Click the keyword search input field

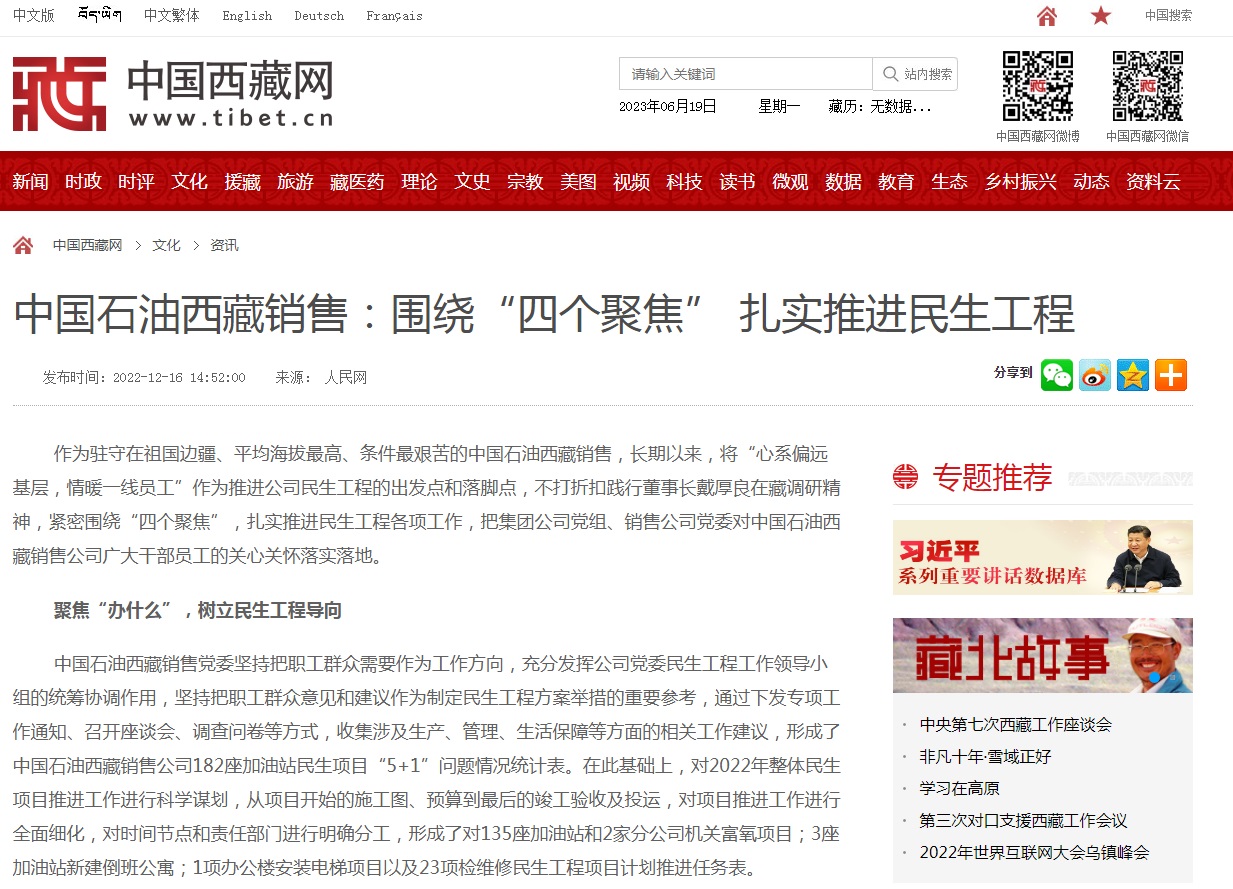point(746,74)
